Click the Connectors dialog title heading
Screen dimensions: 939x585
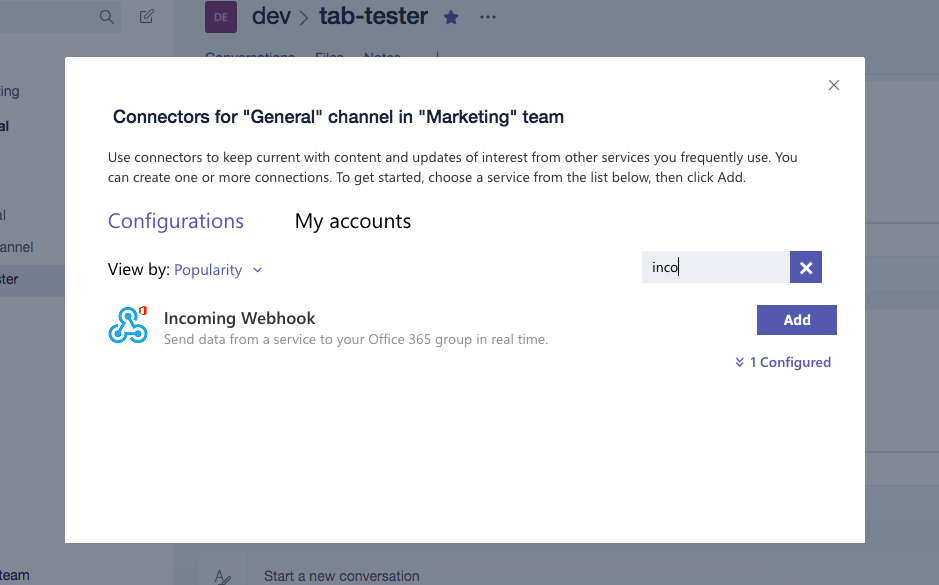[338, 117]
